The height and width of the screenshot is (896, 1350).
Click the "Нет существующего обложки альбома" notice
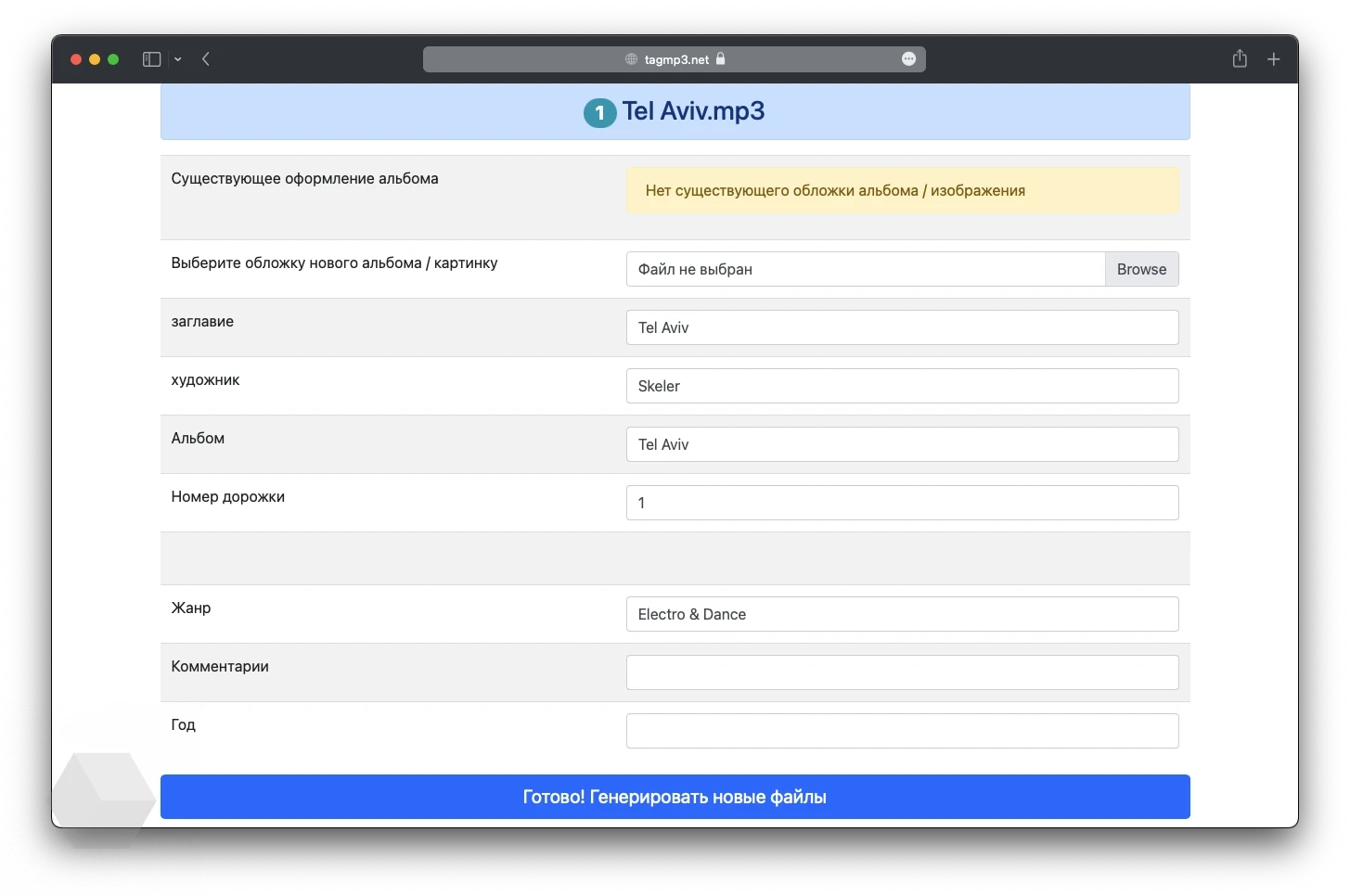click(x=902, y=190)
